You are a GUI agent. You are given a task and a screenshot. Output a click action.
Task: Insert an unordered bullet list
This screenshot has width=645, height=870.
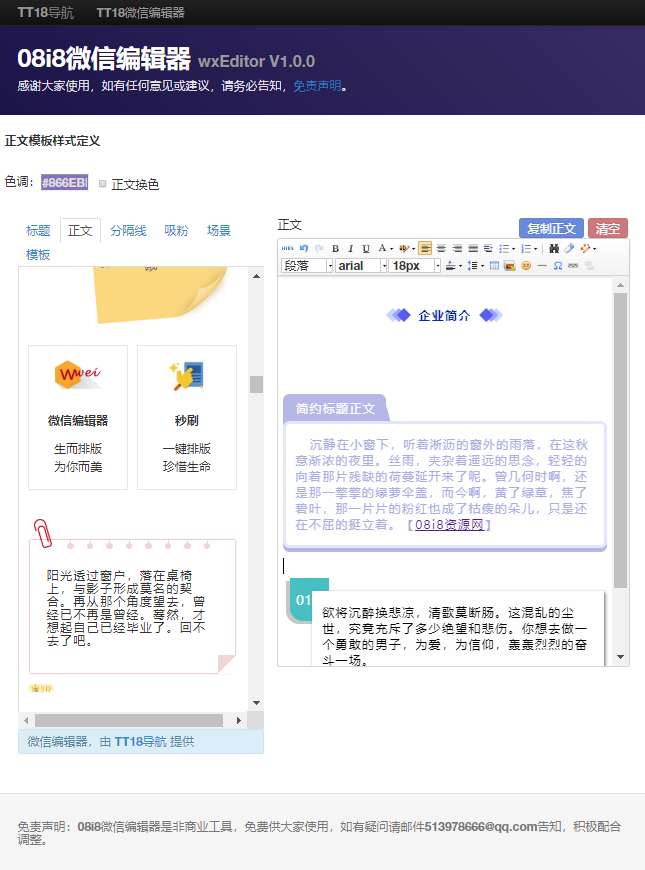(x=504, y=249)
